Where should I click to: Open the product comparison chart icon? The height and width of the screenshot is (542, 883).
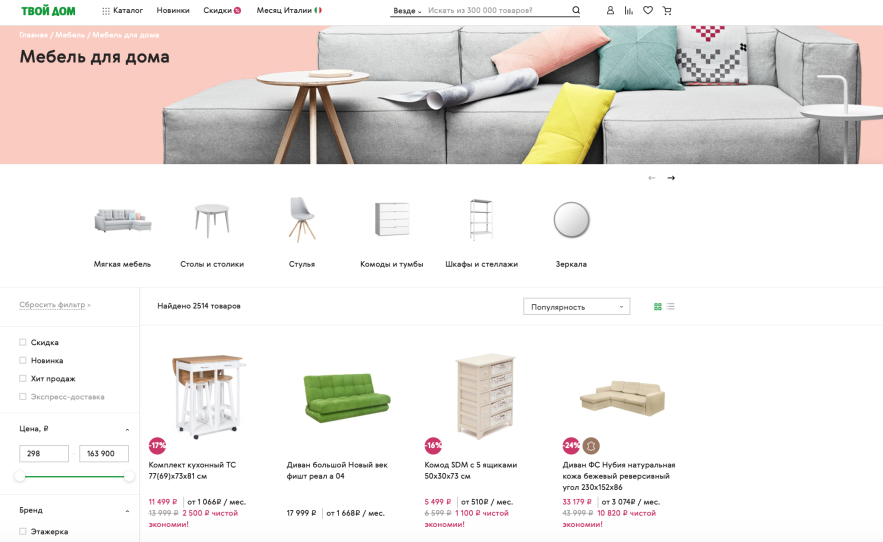628,10
